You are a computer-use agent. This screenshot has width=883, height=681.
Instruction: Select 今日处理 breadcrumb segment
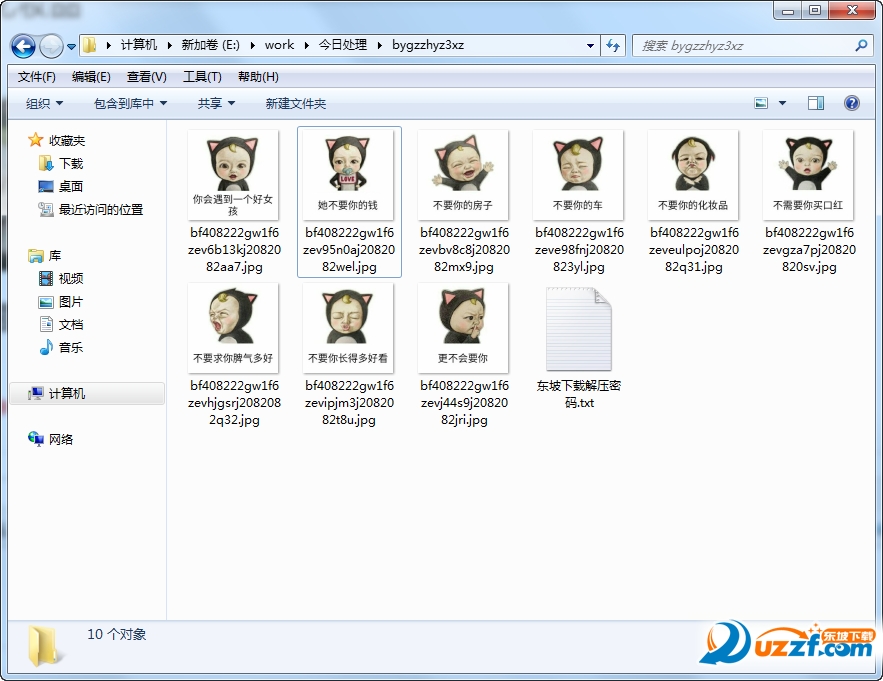pyautogui.click(x=343, y=45)
